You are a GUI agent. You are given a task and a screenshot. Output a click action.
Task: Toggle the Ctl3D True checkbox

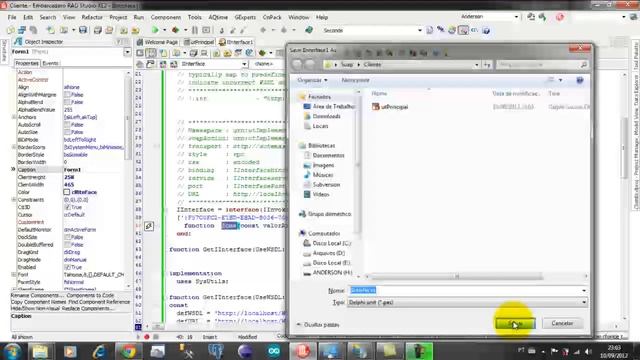coord(67,207)
